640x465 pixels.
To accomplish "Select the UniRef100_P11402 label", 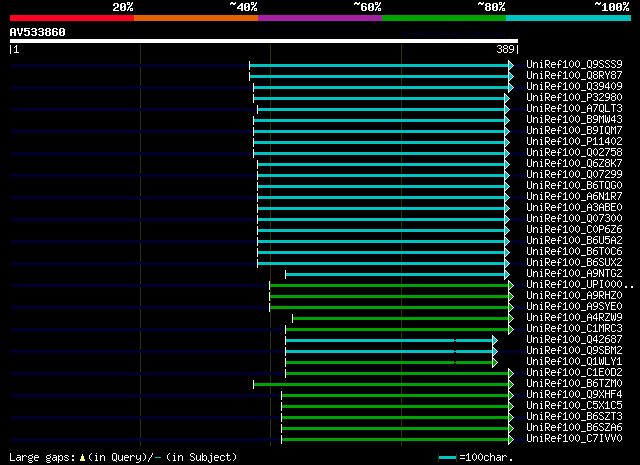I will pyautogui.click(x=574, y=141).
